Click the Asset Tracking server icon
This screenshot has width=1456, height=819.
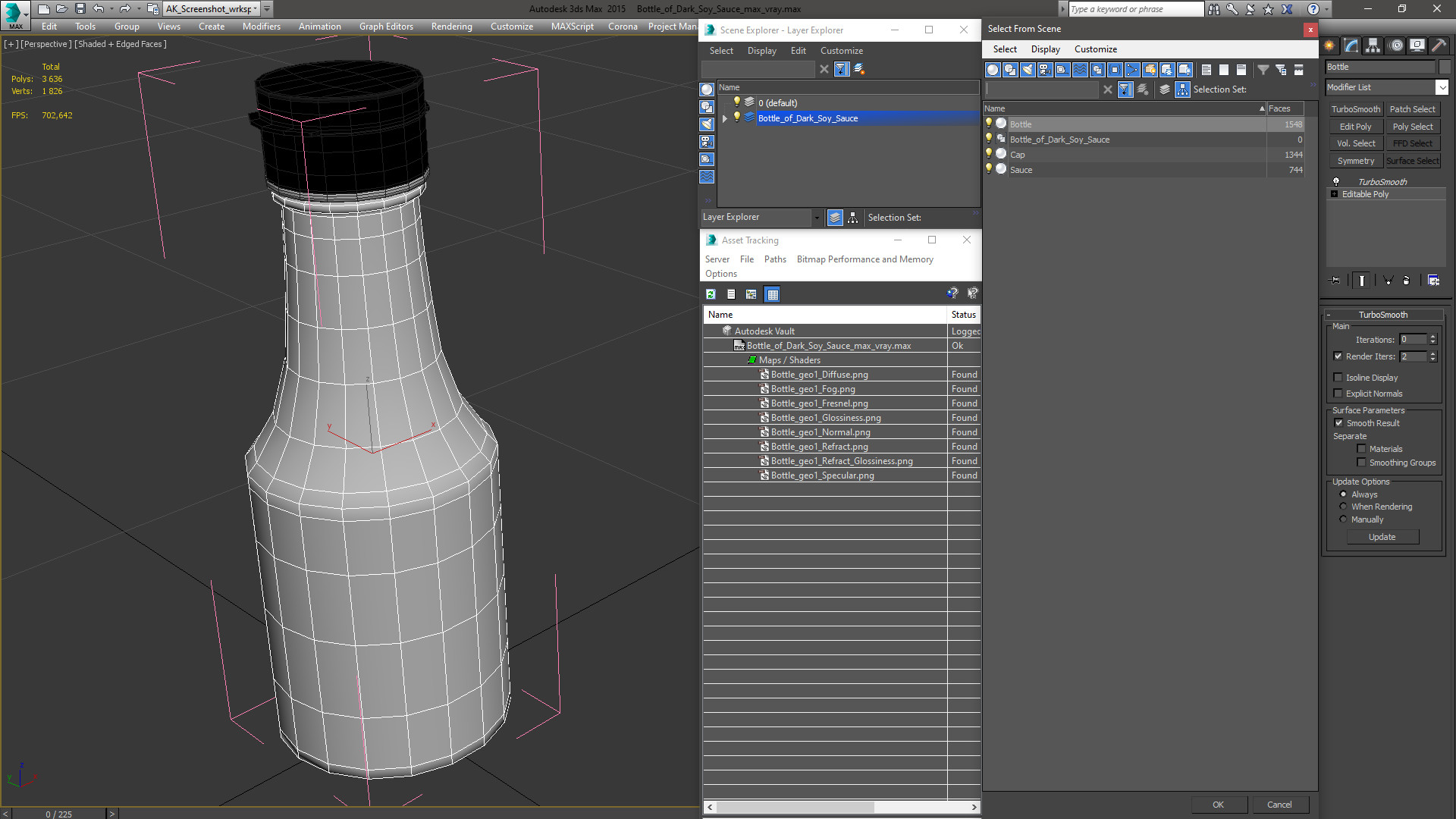click(718, 258)
